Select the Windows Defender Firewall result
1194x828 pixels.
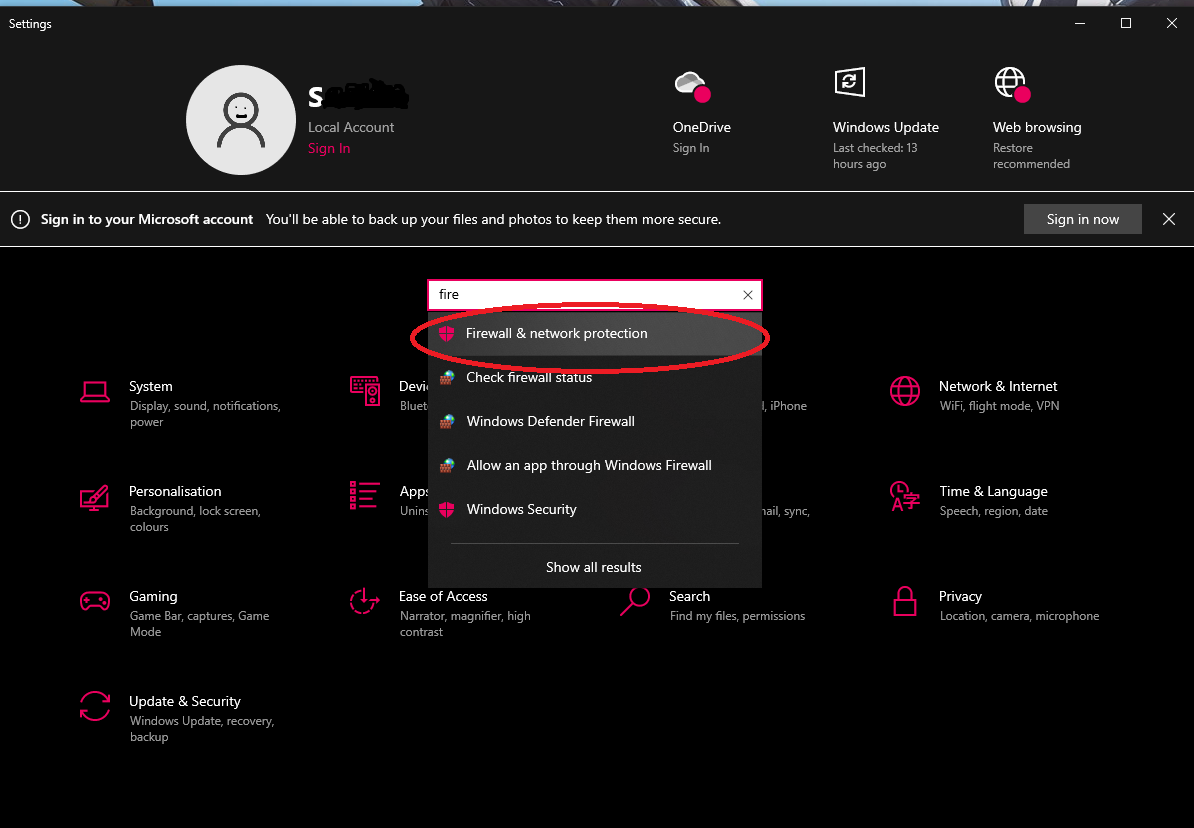[595, 421]
